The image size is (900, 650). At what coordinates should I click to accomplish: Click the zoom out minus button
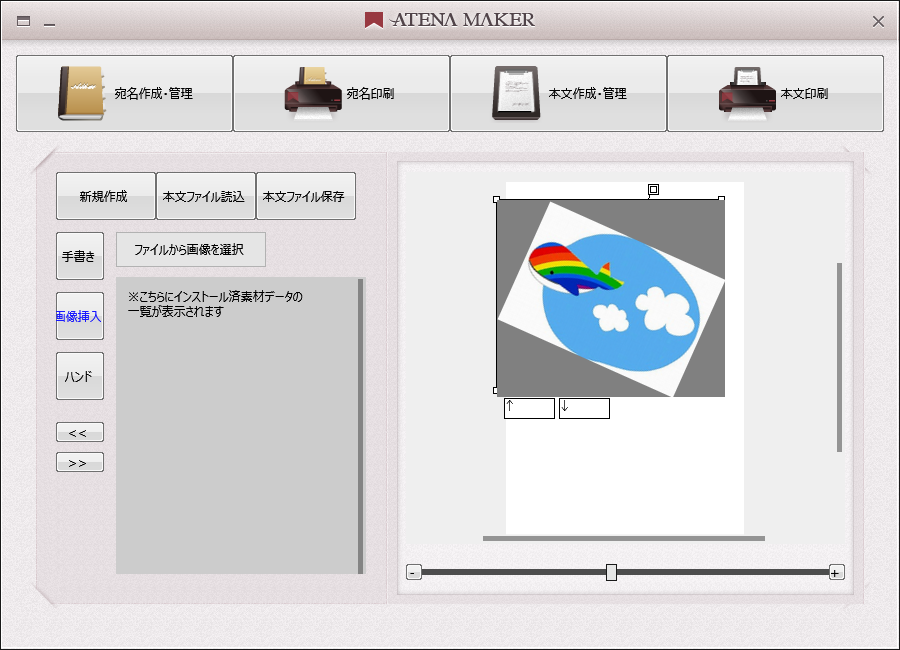414,572
